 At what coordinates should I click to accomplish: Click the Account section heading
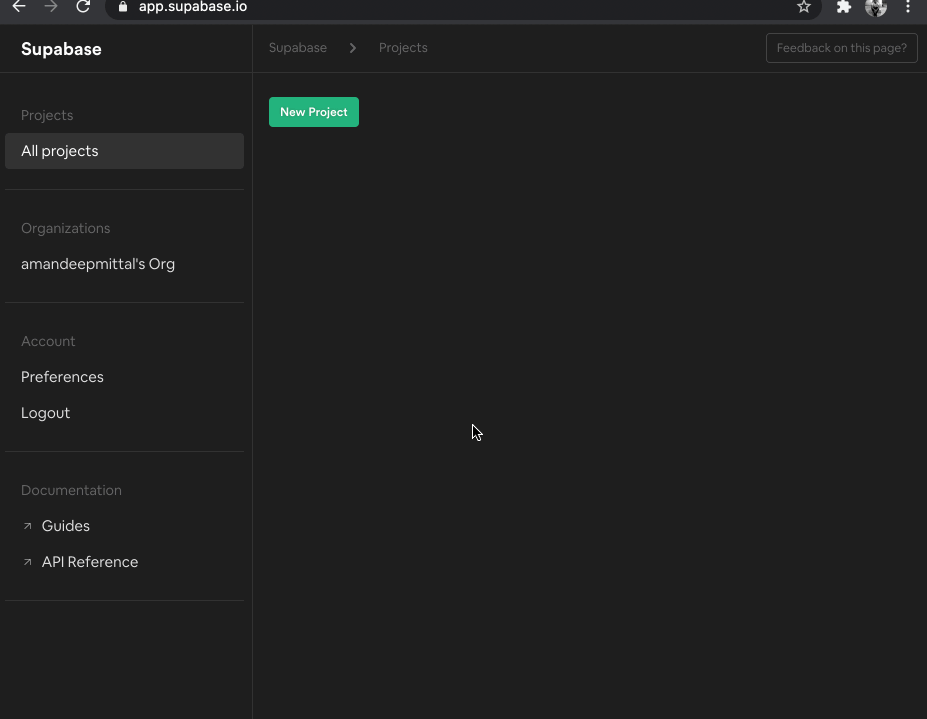pos(48,341)
